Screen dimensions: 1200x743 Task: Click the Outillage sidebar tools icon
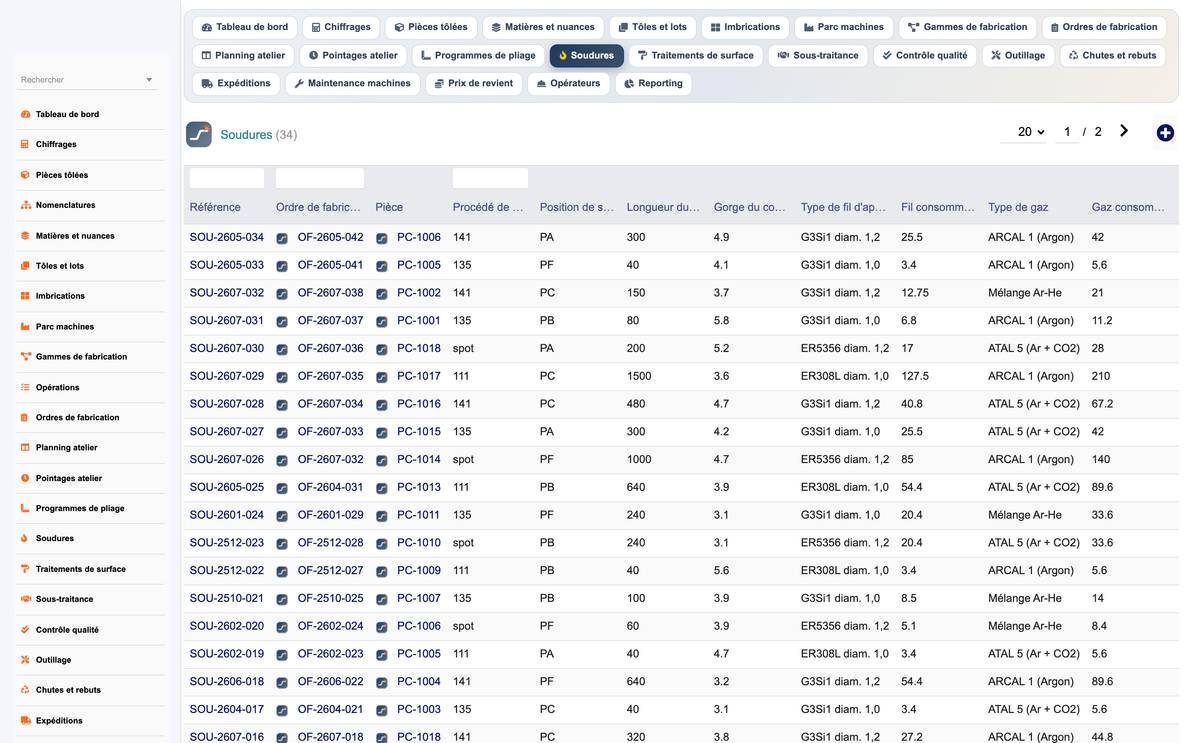pyautogui.click(x=25, y=660)
